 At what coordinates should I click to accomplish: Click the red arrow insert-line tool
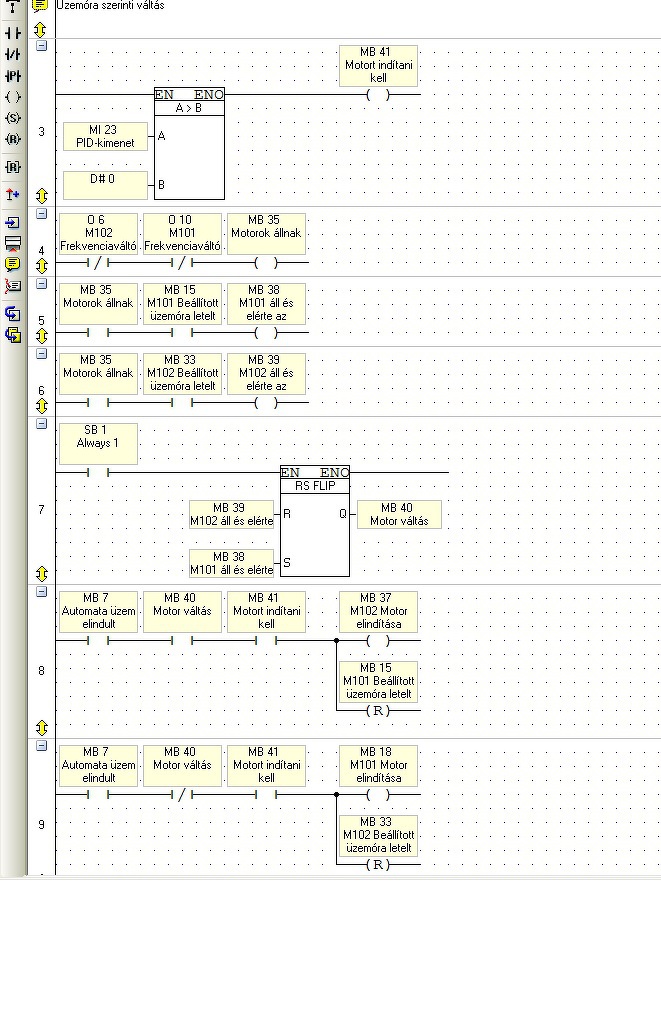click(12, 195)
